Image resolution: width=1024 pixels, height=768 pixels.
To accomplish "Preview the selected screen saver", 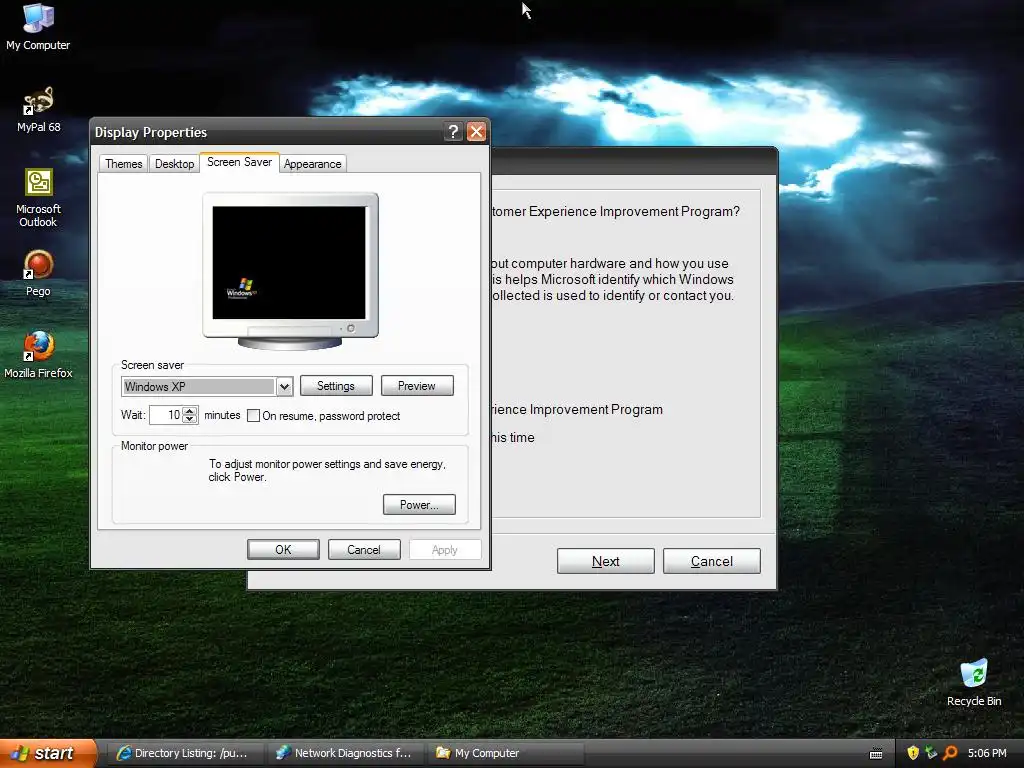I will (x=417, y=386).
